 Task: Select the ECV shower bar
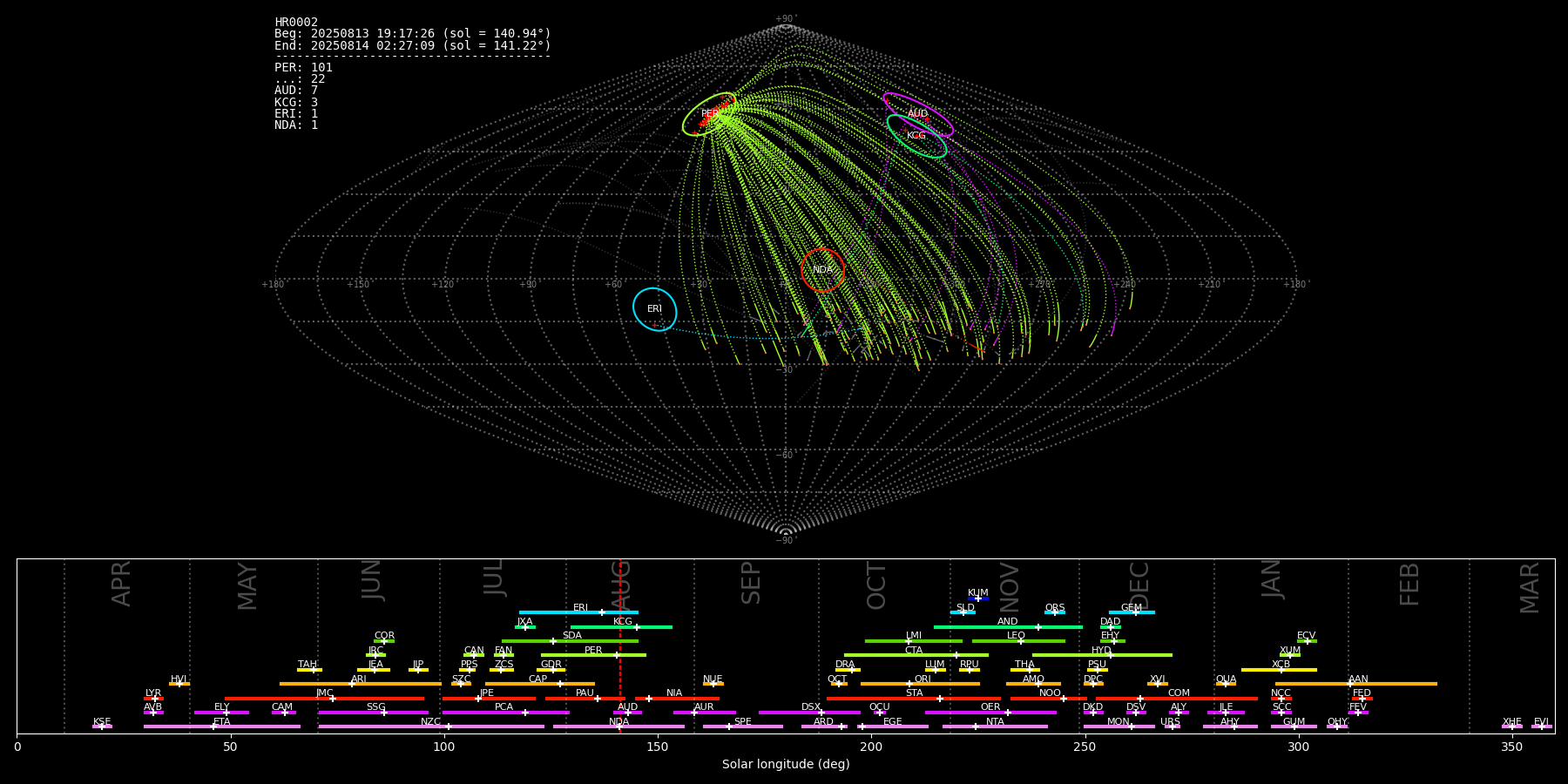coord(1307,641)
